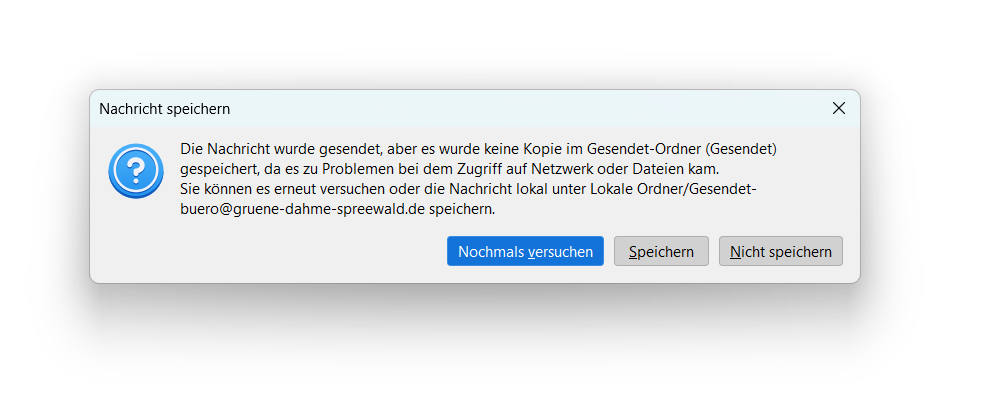Screen dimensions: 995x415
Task: Discard the copy using Nicht speichern
Action: [x=781, y=251]
